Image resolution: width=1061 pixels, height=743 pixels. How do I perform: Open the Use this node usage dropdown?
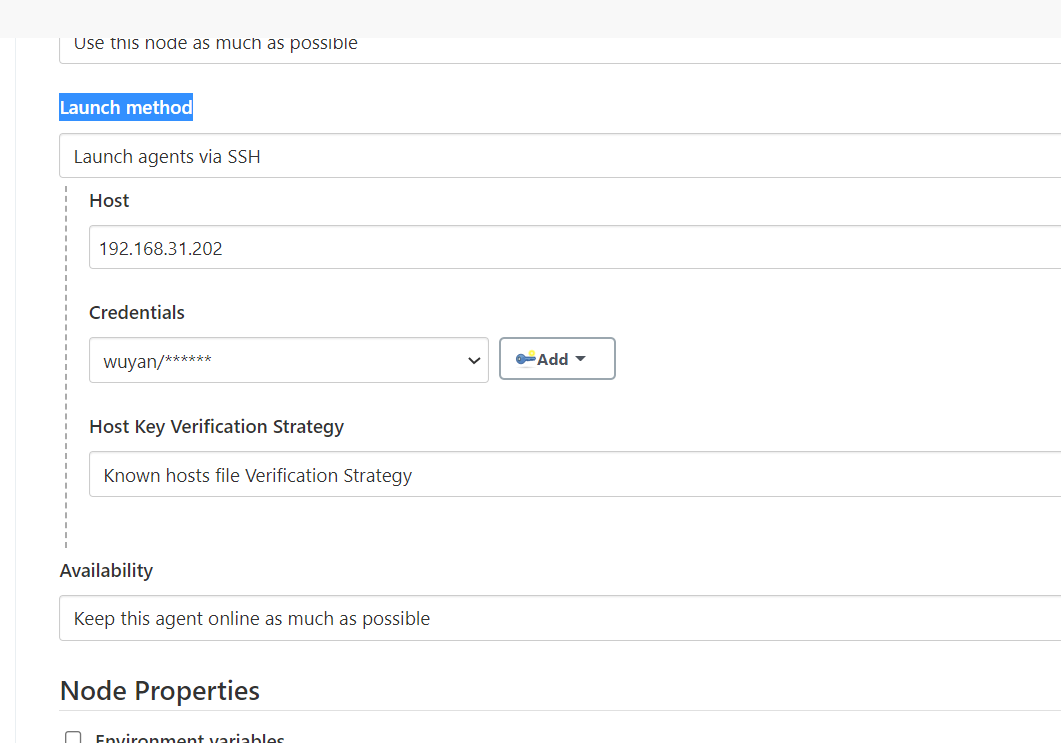tap(560, 50)
